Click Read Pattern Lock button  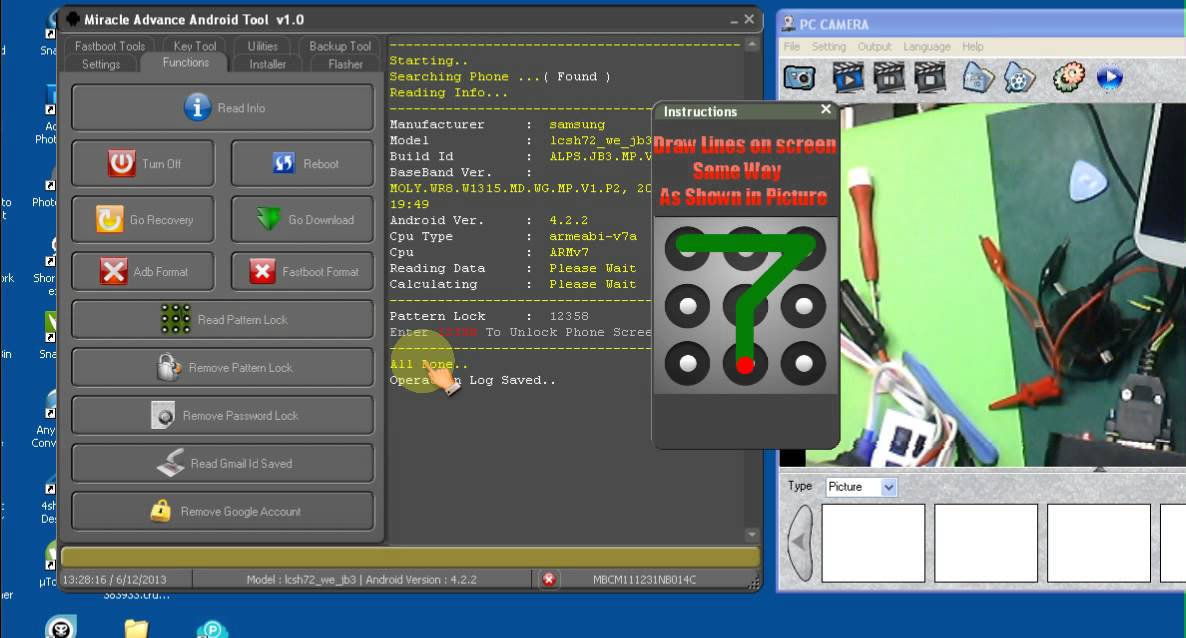click(x=222, y=319)
